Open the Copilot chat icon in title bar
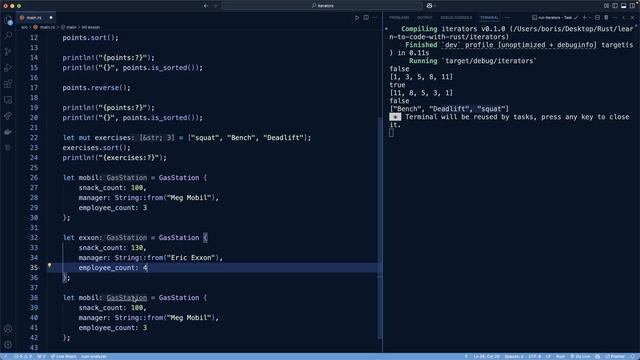The height and width of the screenshot is (360, 640). pos(429,6)
